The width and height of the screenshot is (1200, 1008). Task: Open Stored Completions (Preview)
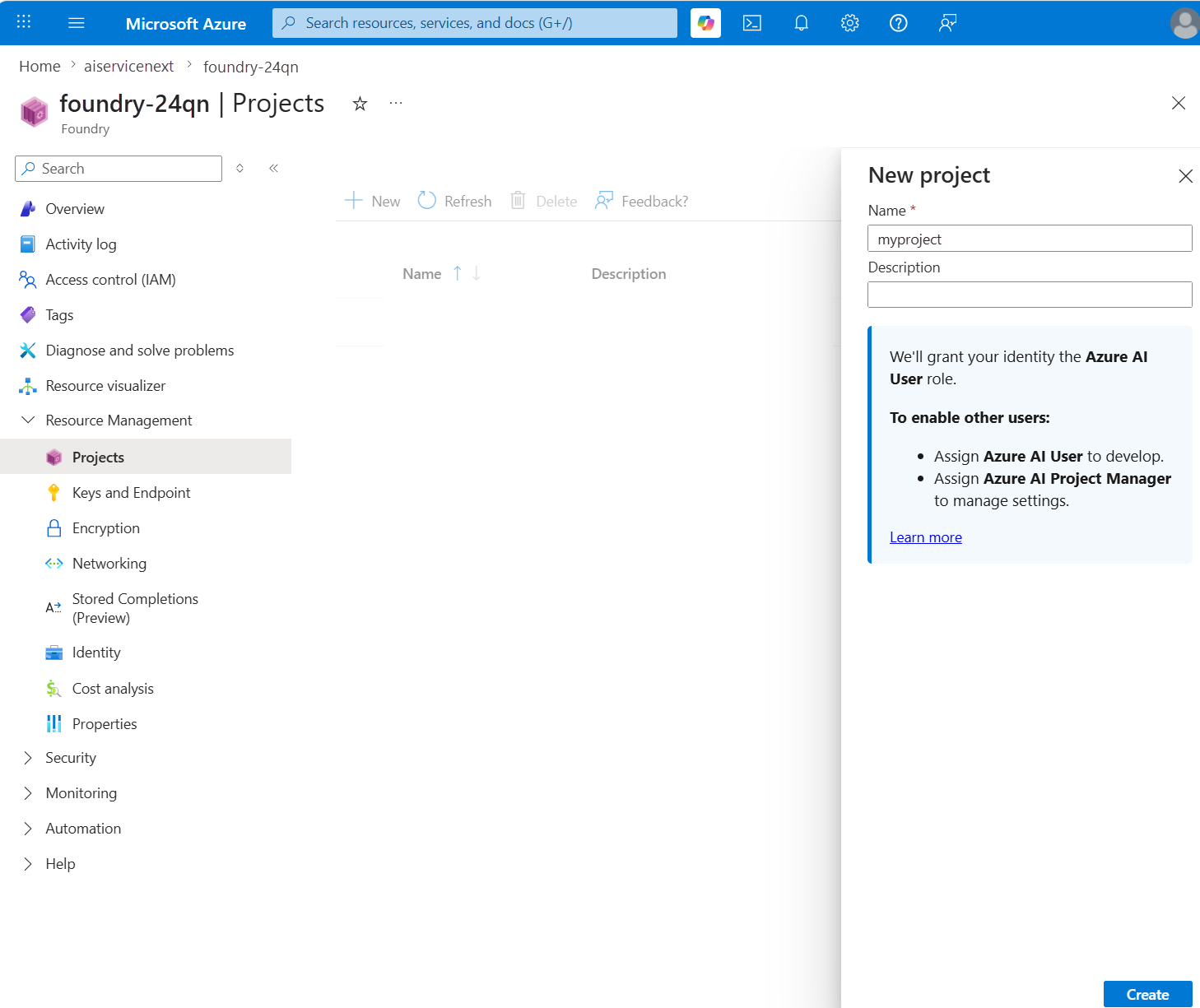click(134, 608)
